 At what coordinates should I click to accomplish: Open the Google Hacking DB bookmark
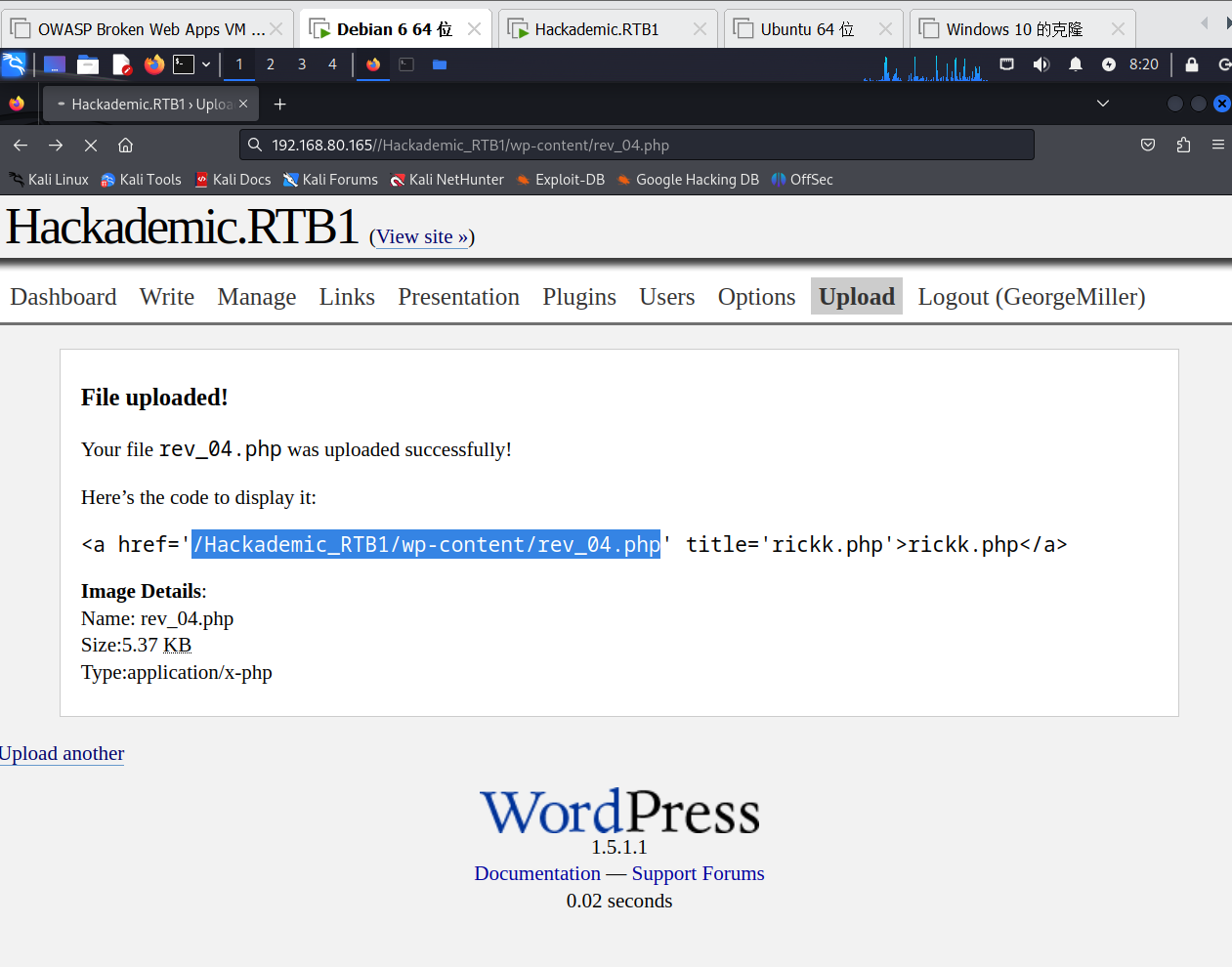688,180
